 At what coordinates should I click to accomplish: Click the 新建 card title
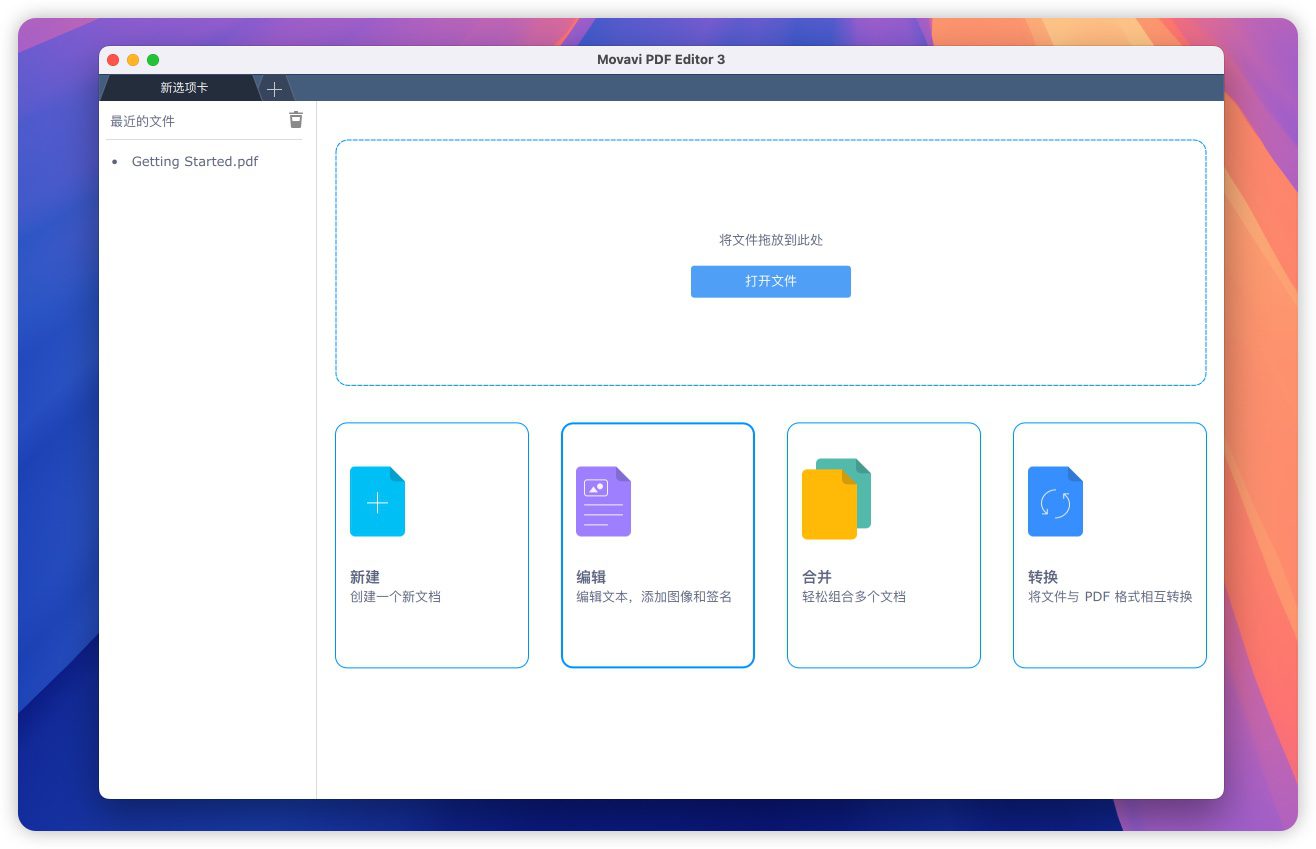[365, 577]
